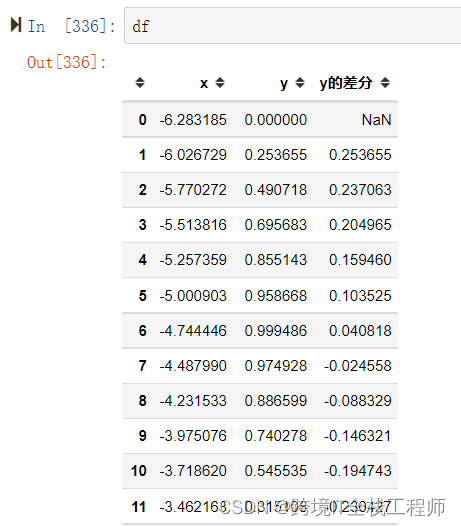Select x value -3.718620

pyautogui.click(x=193, y=471)
